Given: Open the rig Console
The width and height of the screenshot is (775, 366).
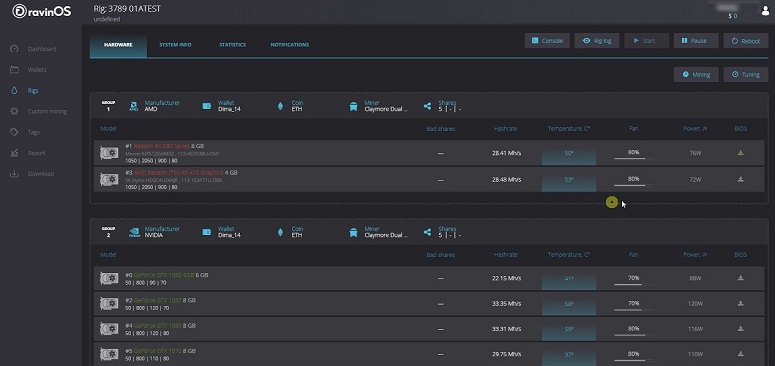Looking at the screenshot, I should coord(547,41).
